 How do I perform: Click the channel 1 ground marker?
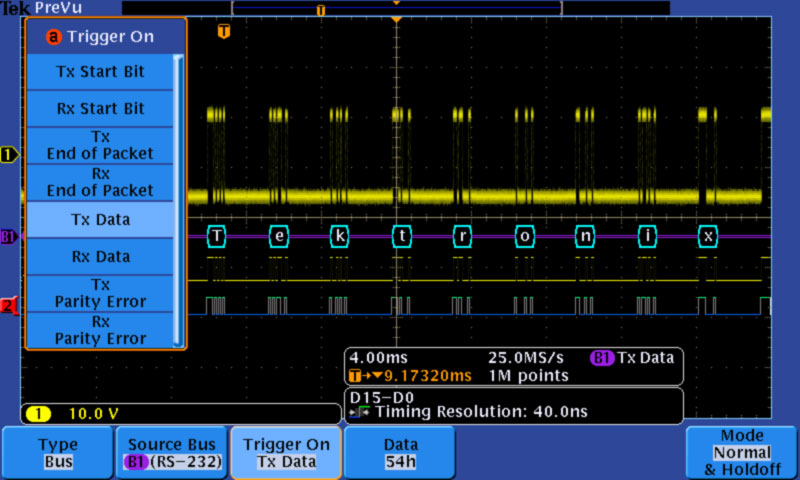[x=9, y=154]
